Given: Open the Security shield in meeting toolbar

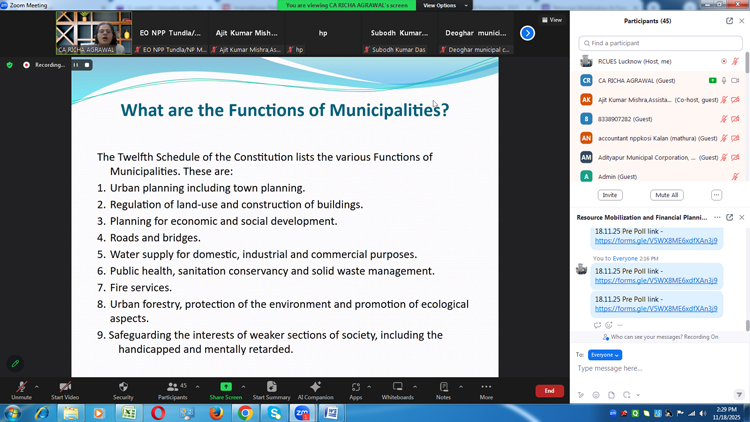Looking at the screenshot, I should (x=123, y=389).
